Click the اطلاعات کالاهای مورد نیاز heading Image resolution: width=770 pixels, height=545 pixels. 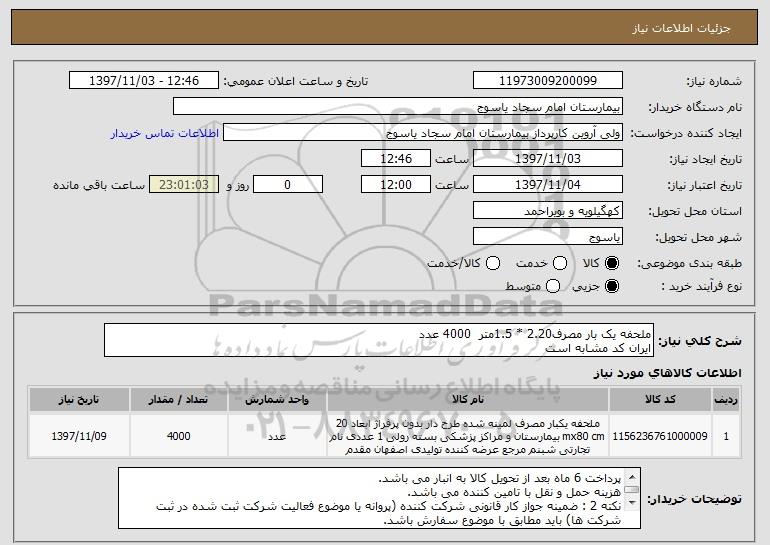(667, 373)
